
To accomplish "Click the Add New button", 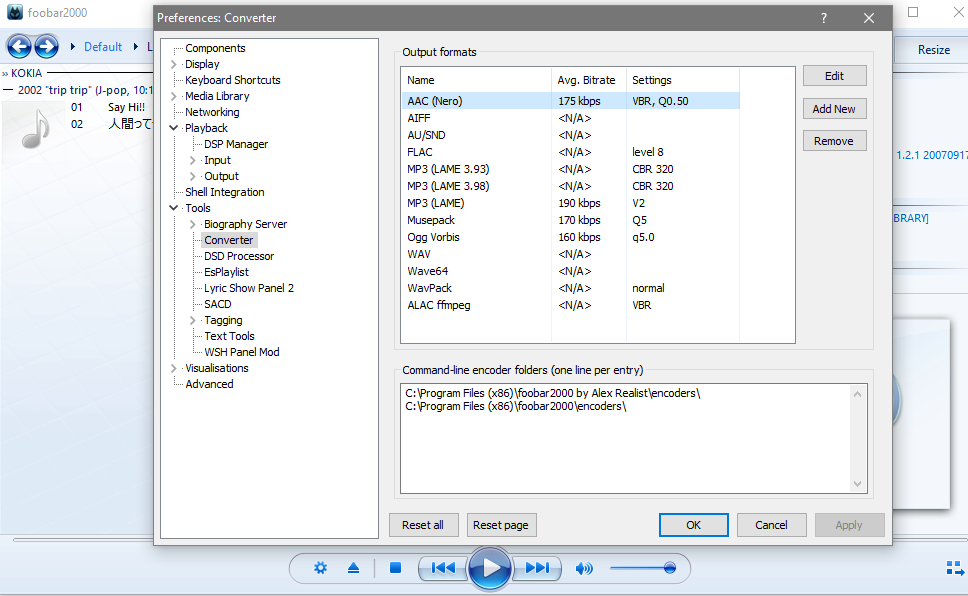I will point(834,109).
